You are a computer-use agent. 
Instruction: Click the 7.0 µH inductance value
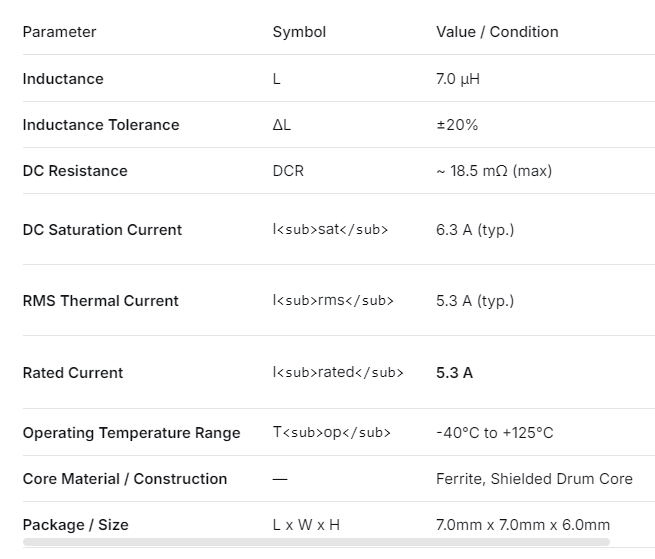[x=458, y=79]
